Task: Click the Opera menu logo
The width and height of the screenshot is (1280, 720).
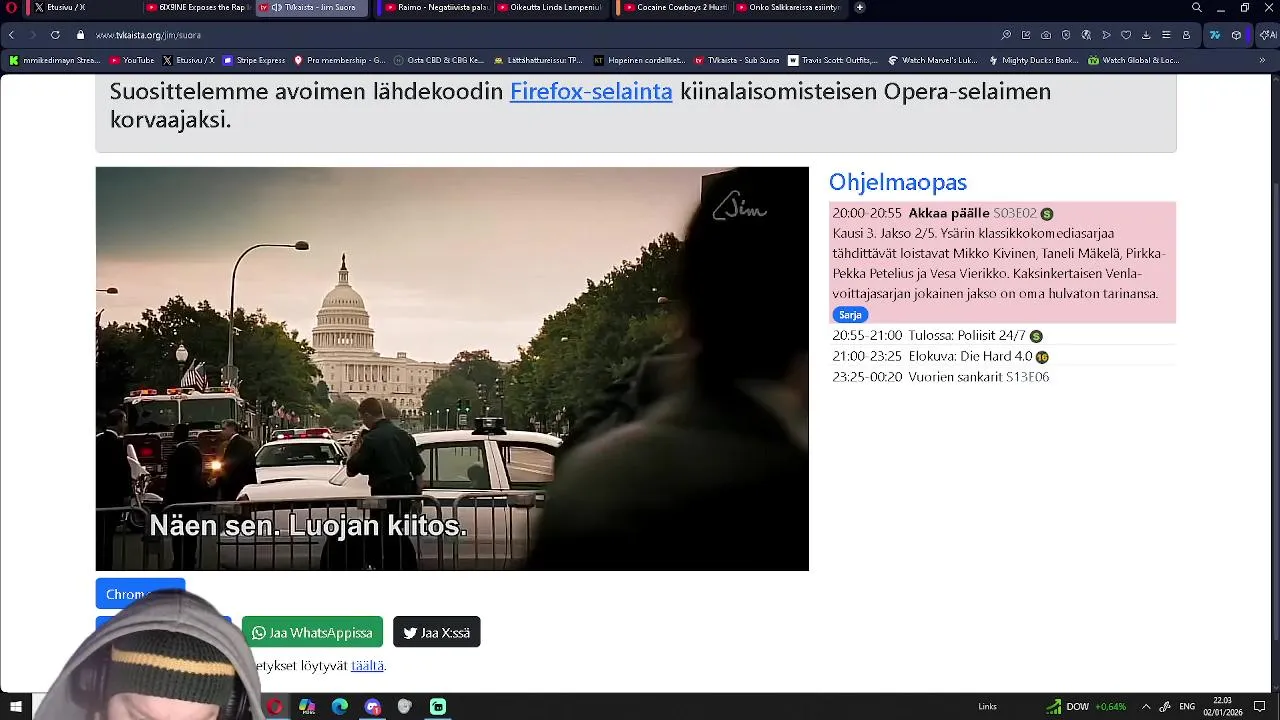Action: click(11, 7)
